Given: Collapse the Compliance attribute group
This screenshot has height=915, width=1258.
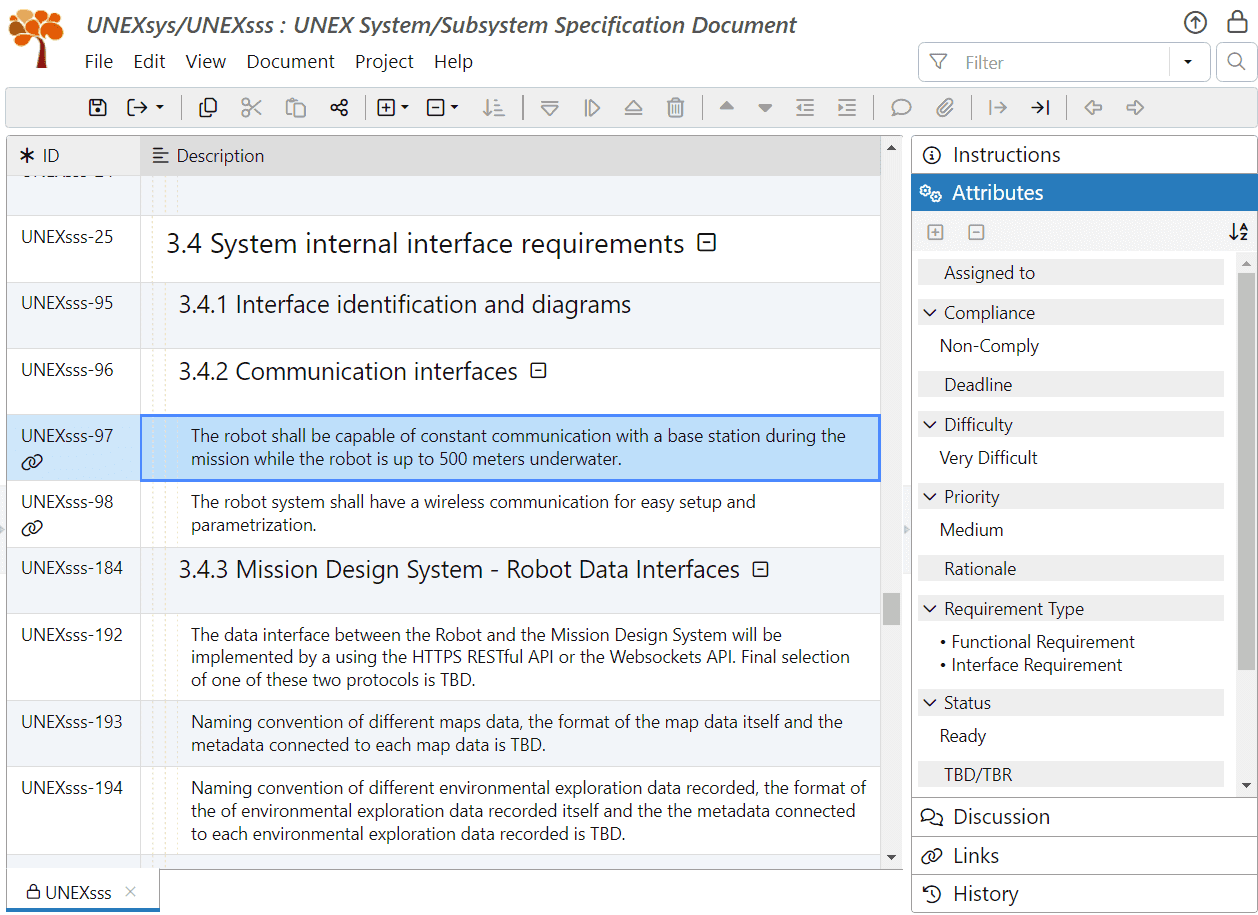Looking at the screenshot, I should (x=929, y=313).
